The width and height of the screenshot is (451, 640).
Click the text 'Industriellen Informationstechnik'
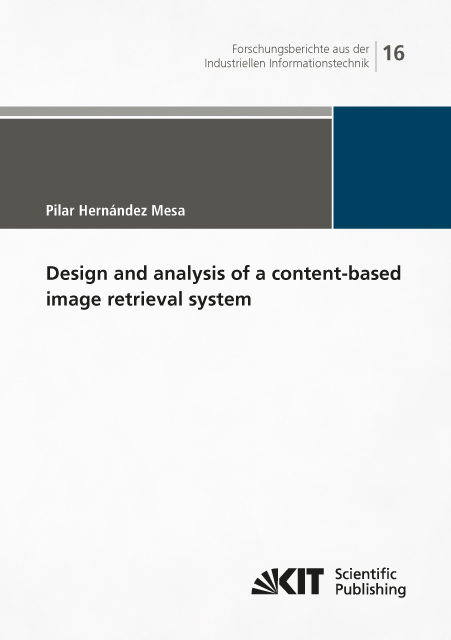(x=287, y=63)
